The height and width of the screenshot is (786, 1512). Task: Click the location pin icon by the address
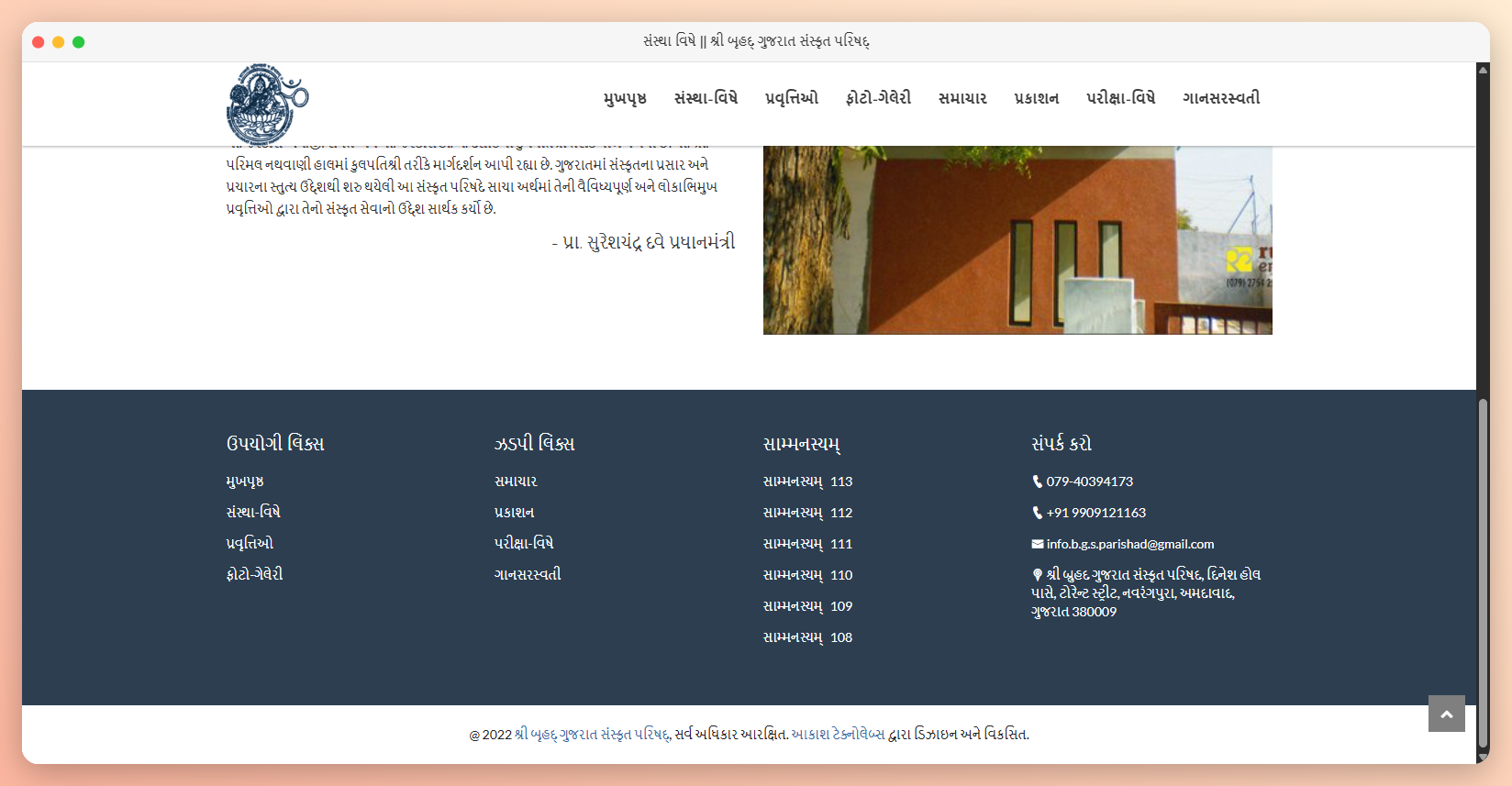click(1038, 575)
